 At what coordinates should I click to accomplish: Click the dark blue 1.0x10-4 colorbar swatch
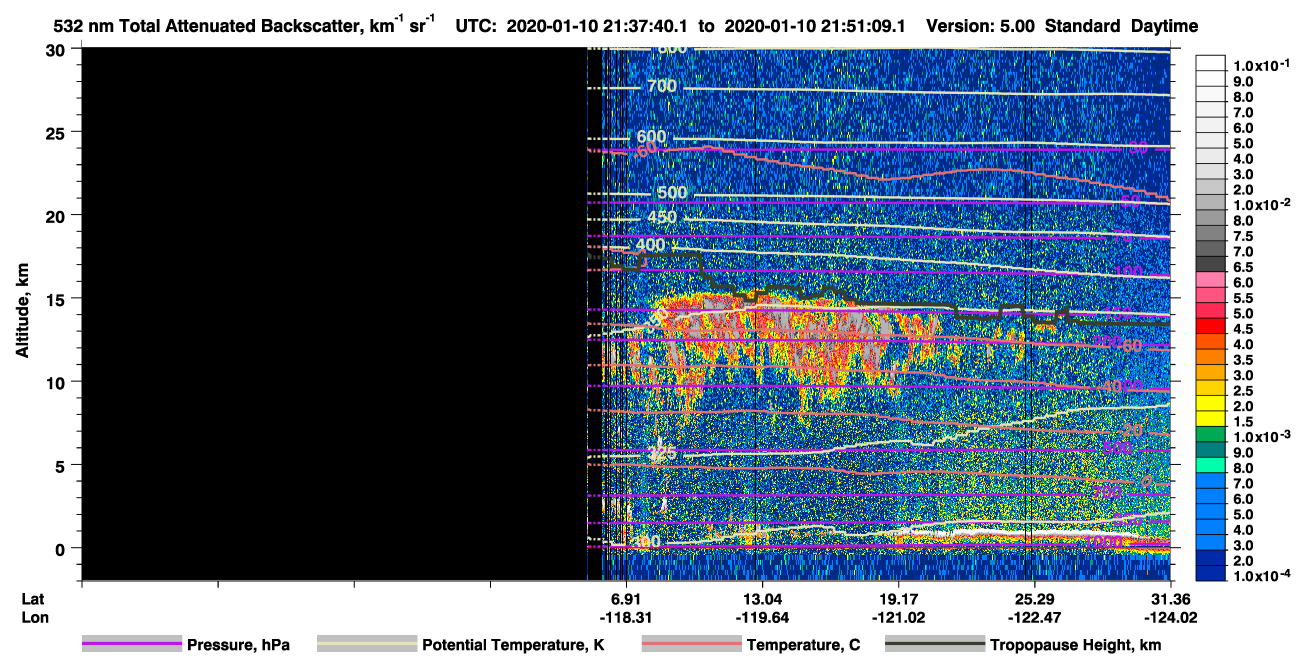pyautogui.click(x=1211, y=575)
